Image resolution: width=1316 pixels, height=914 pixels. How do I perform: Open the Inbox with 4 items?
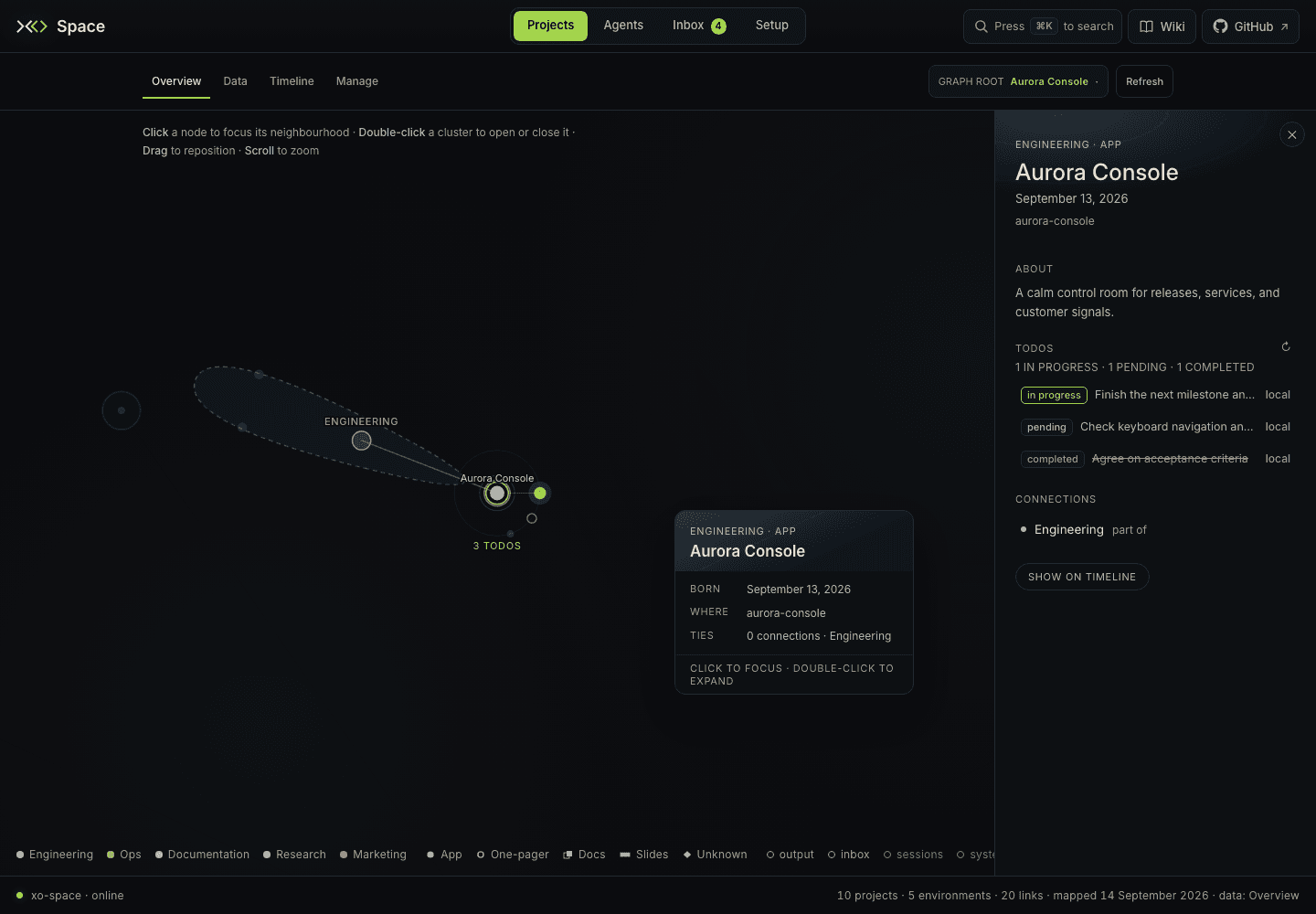699,26
